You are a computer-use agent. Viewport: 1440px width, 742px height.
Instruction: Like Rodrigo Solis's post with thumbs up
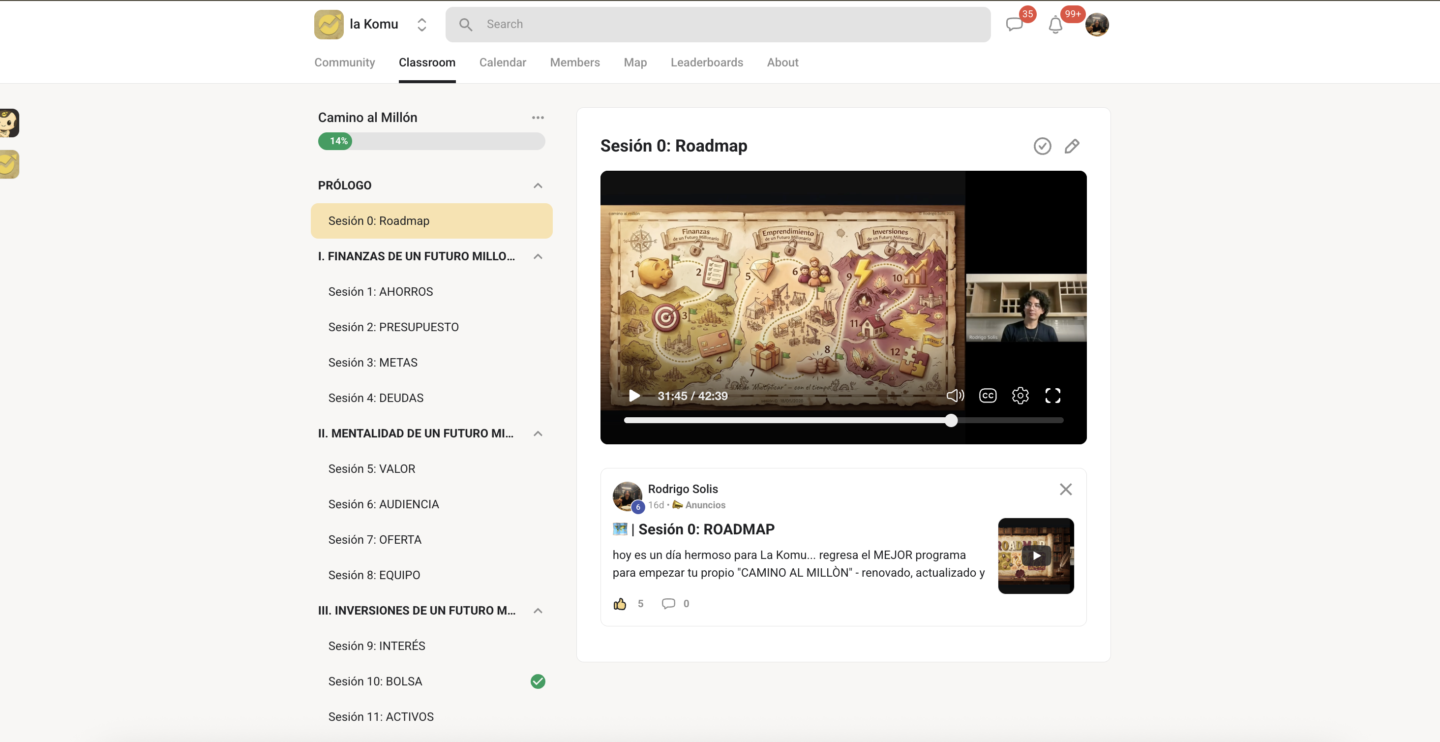[620, 604]
